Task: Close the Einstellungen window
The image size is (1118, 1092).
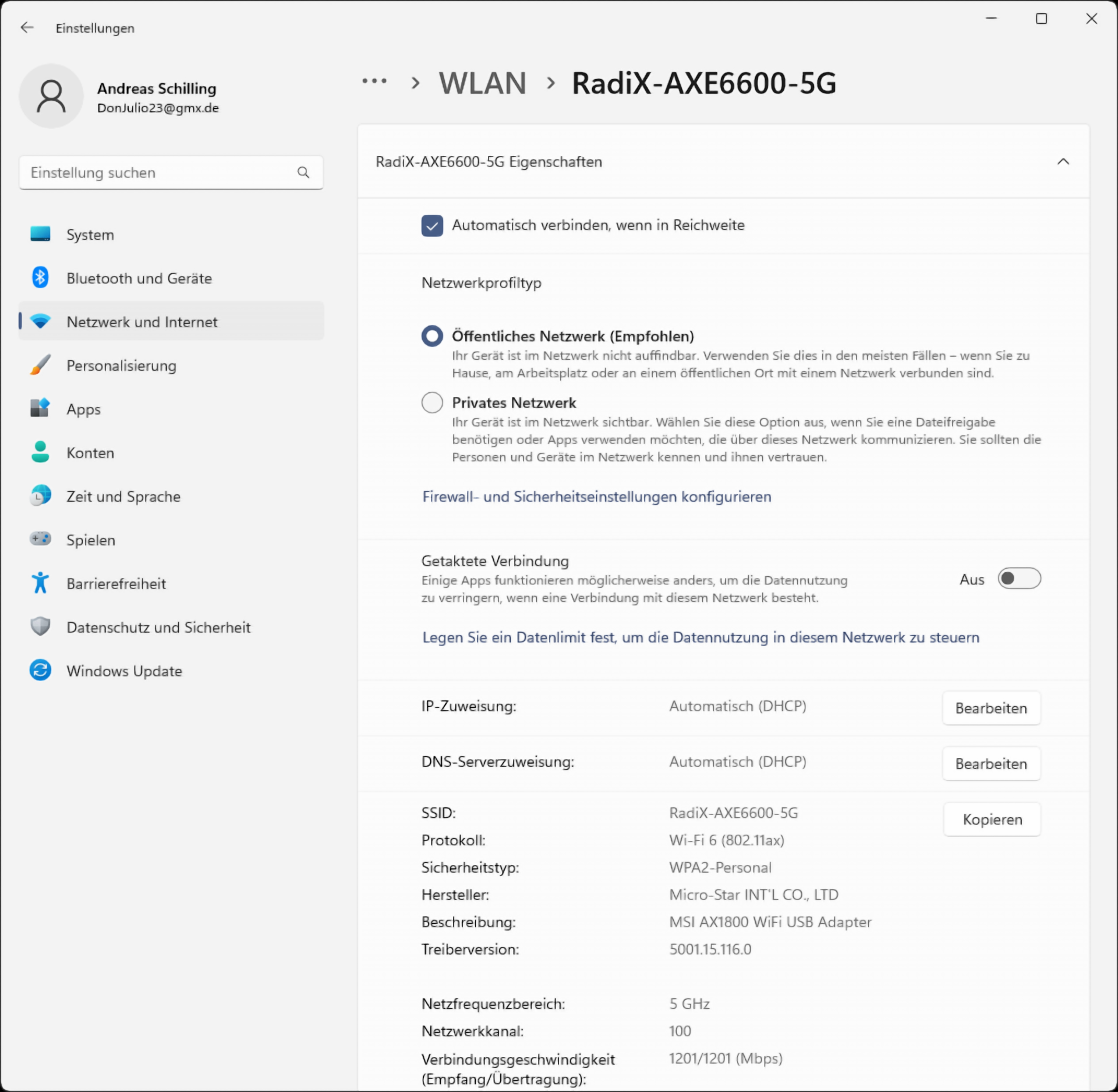Action: coord(1091,19)
